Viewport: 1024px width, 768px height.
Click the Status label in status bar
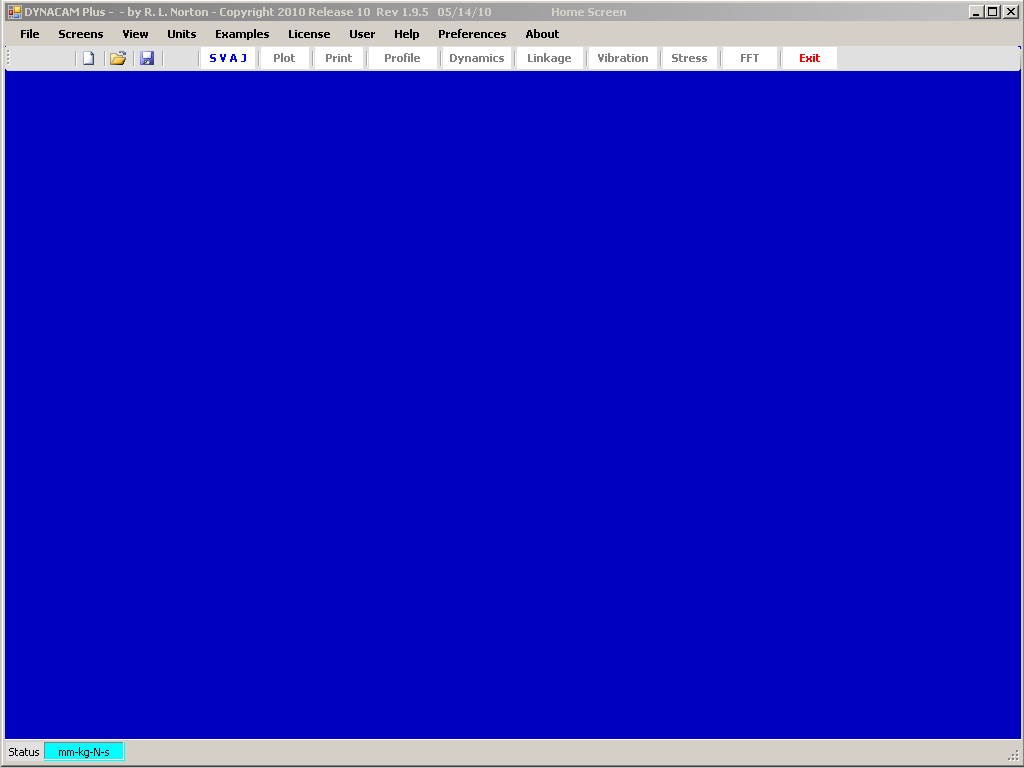[24, 752]
